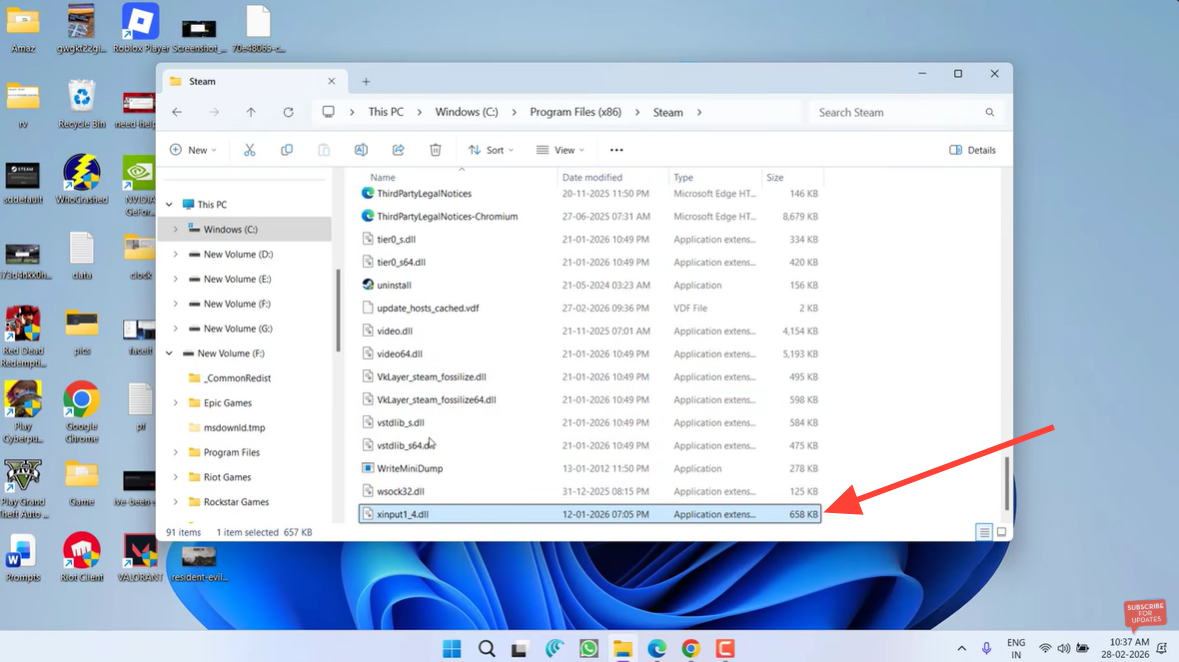This screenshot has width=1179, height=662.
Task: Click the Copy icon in toolbar
Action: point(287,150)
